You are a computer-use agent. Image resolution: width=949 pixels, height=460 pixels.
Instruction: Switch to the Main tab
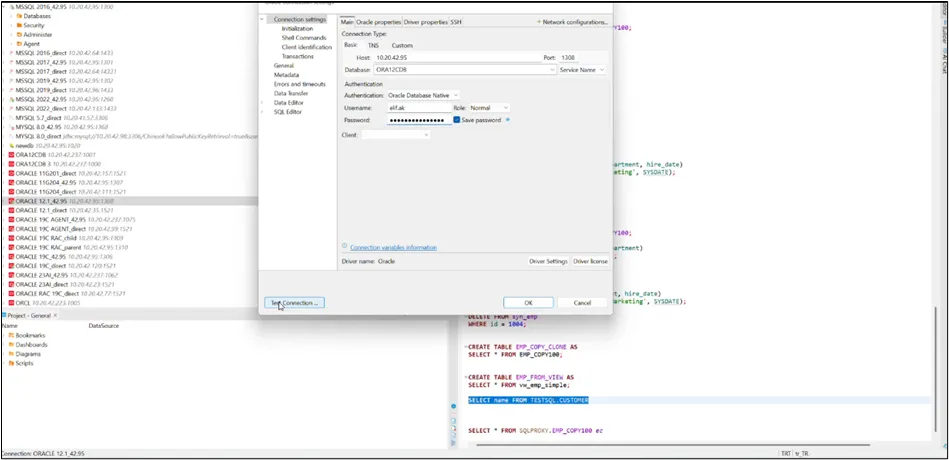[347, 22]
